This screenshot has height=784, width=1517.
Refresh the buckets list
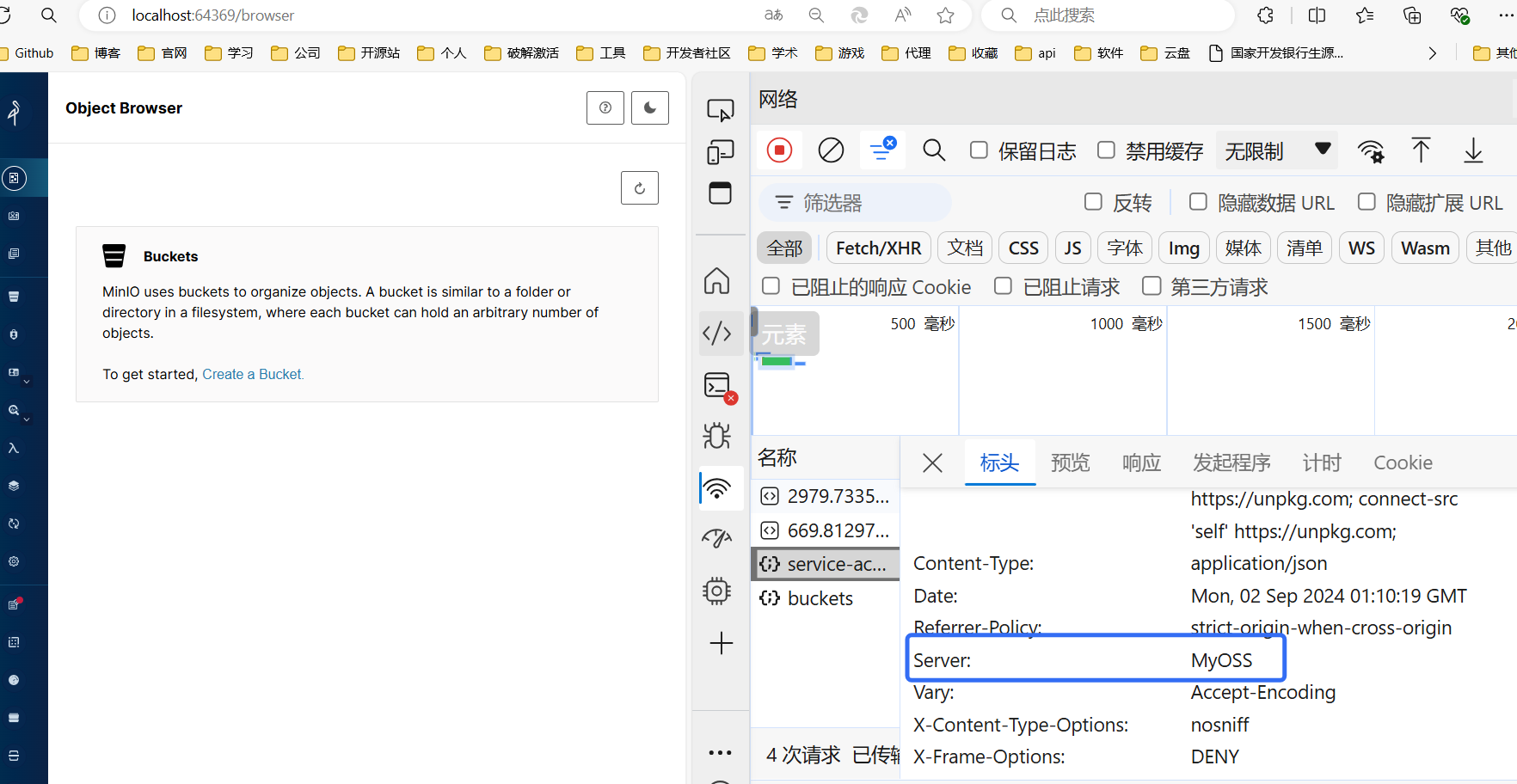640,187
